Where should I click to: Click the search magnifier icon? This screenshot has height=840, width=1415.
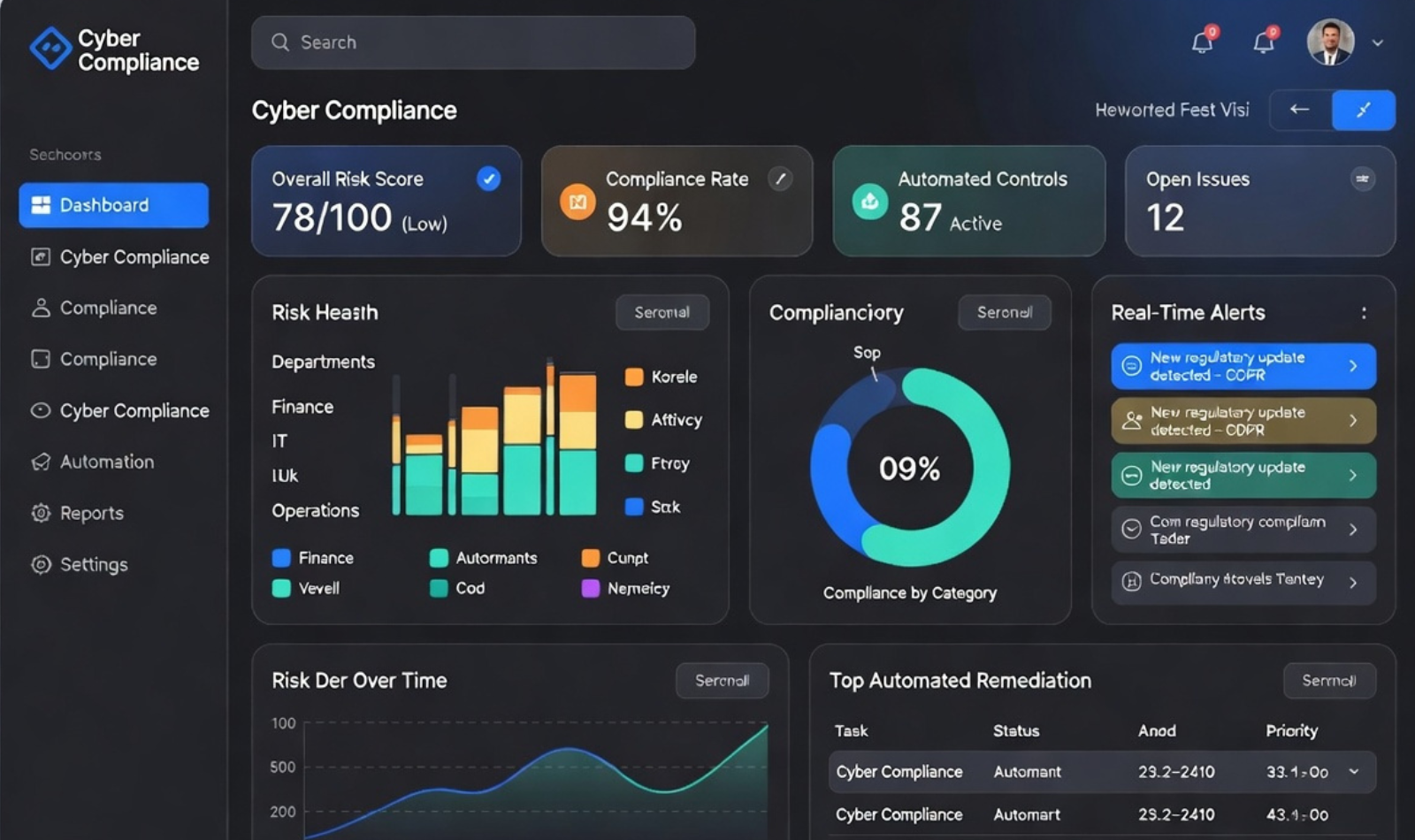tap(280, 42)
